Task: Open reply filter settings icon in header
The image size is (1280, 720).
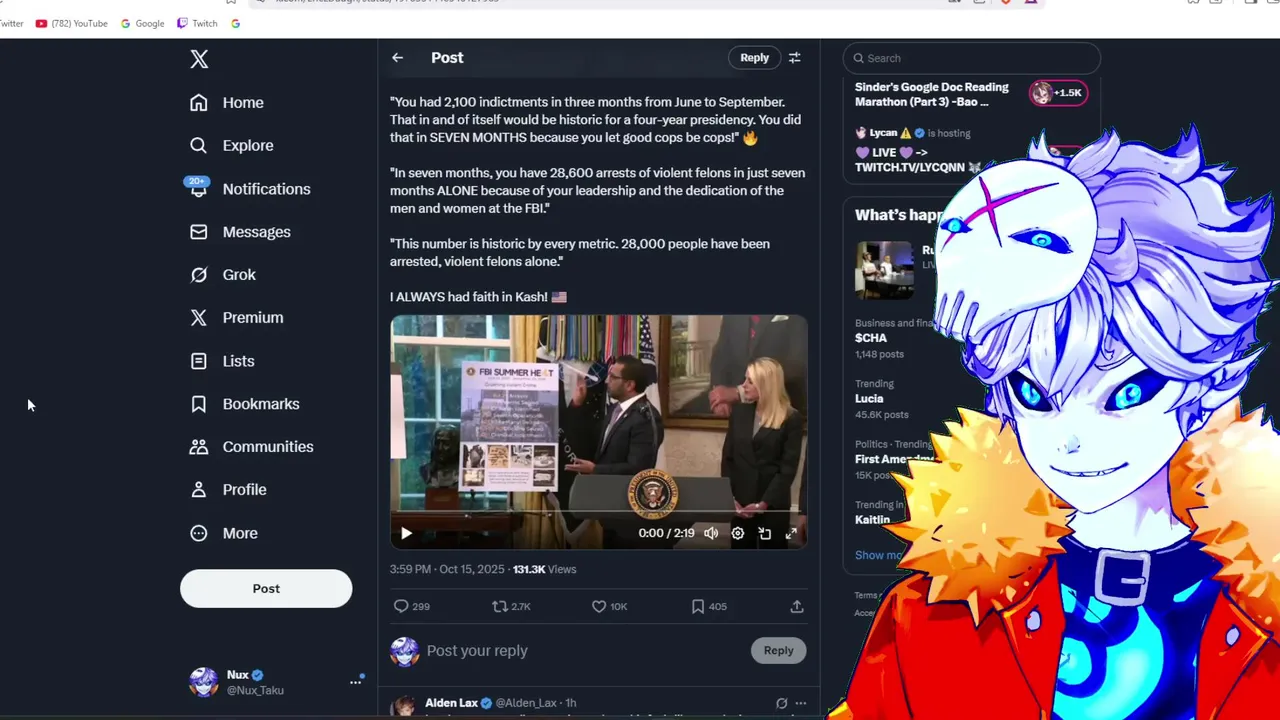Action: point(795,58)
